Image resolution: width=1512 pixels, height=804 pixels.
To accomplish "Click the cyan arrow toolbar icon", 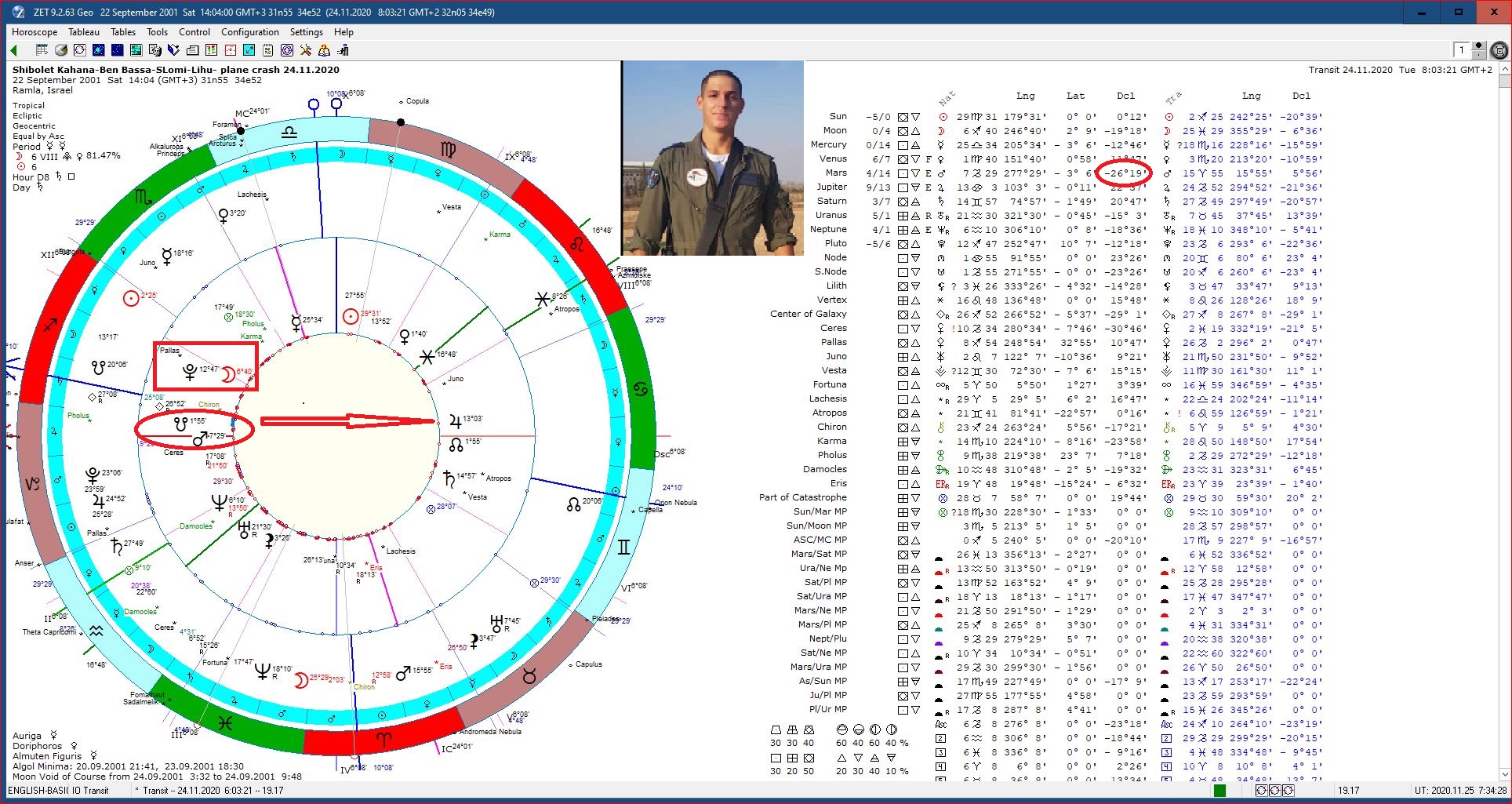I will pyautogui.click(x=249, y=50).
